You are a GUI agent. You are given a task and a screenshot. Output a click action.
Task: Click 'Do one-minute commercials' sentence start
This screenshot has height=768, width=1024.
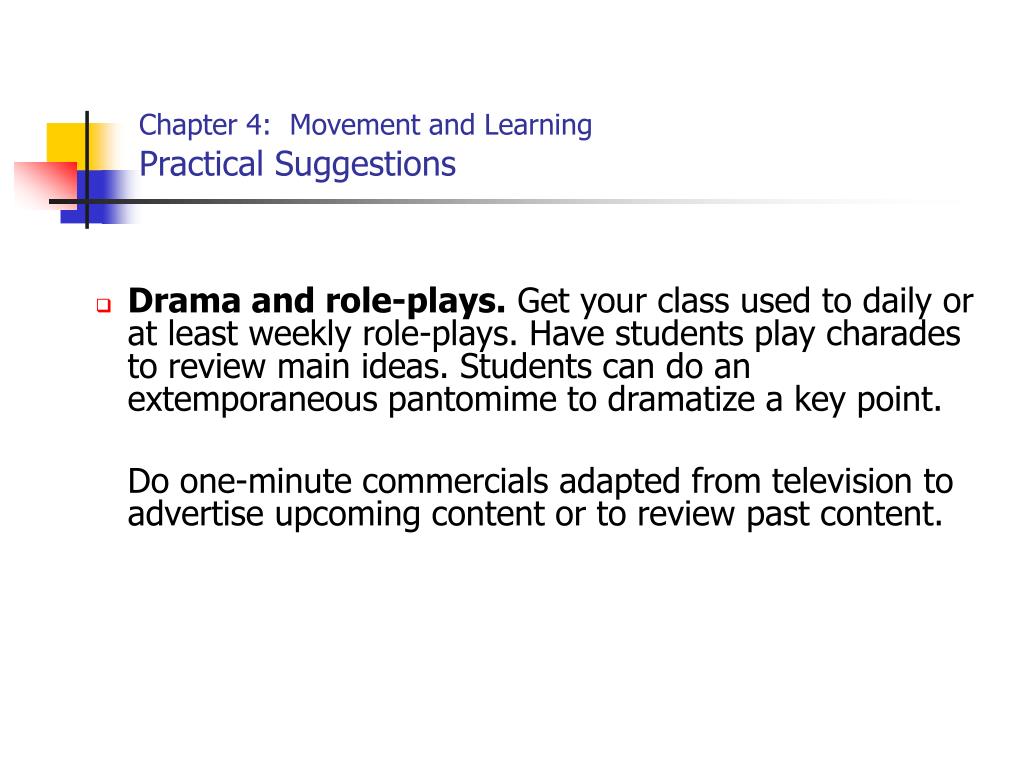point(338,481)
